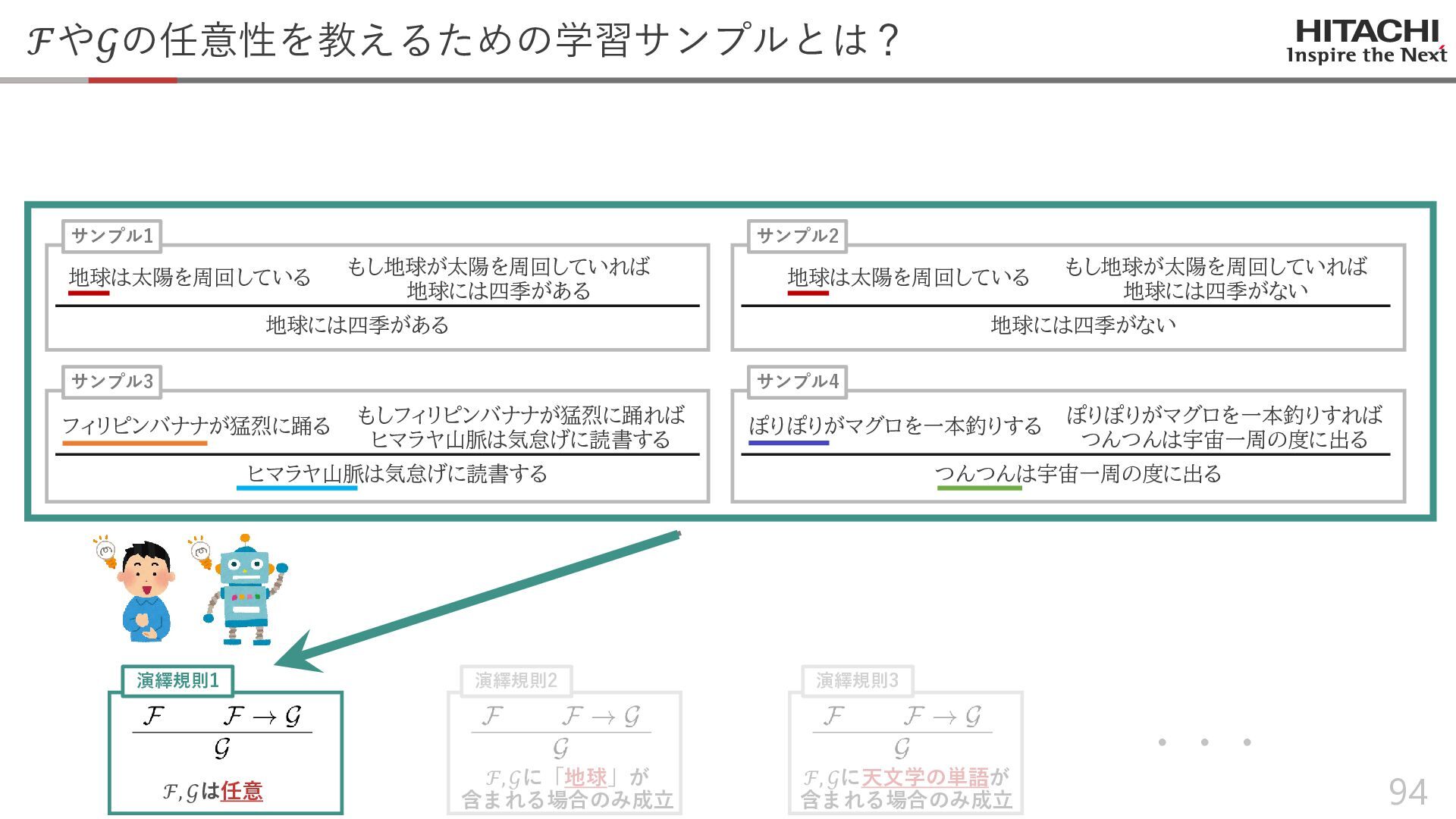The image size is (1456, 819).
Task: Click the lightbulb beside the robot
Action: coord(200,551)
